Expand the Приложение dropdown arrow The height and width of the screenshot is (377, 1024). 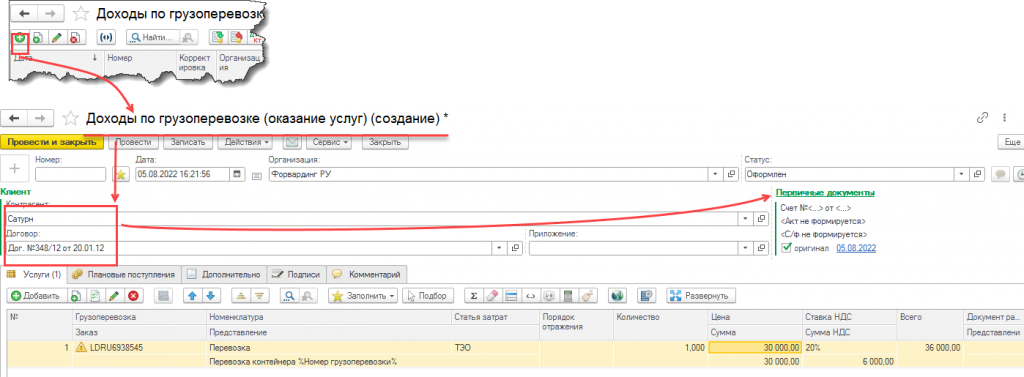pyautogui.click(x=744, y=248)
